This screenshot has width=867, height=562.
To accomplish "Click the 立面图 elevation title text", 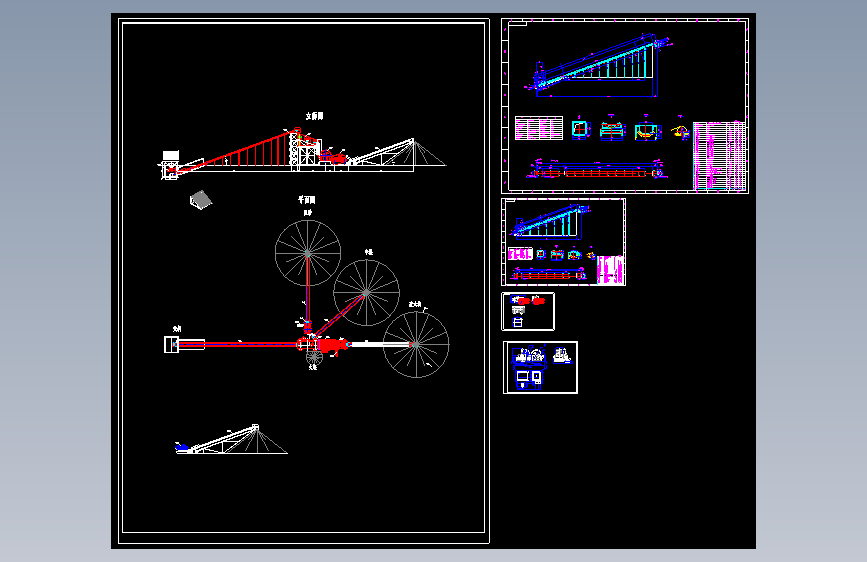I will tap(314, 116).
